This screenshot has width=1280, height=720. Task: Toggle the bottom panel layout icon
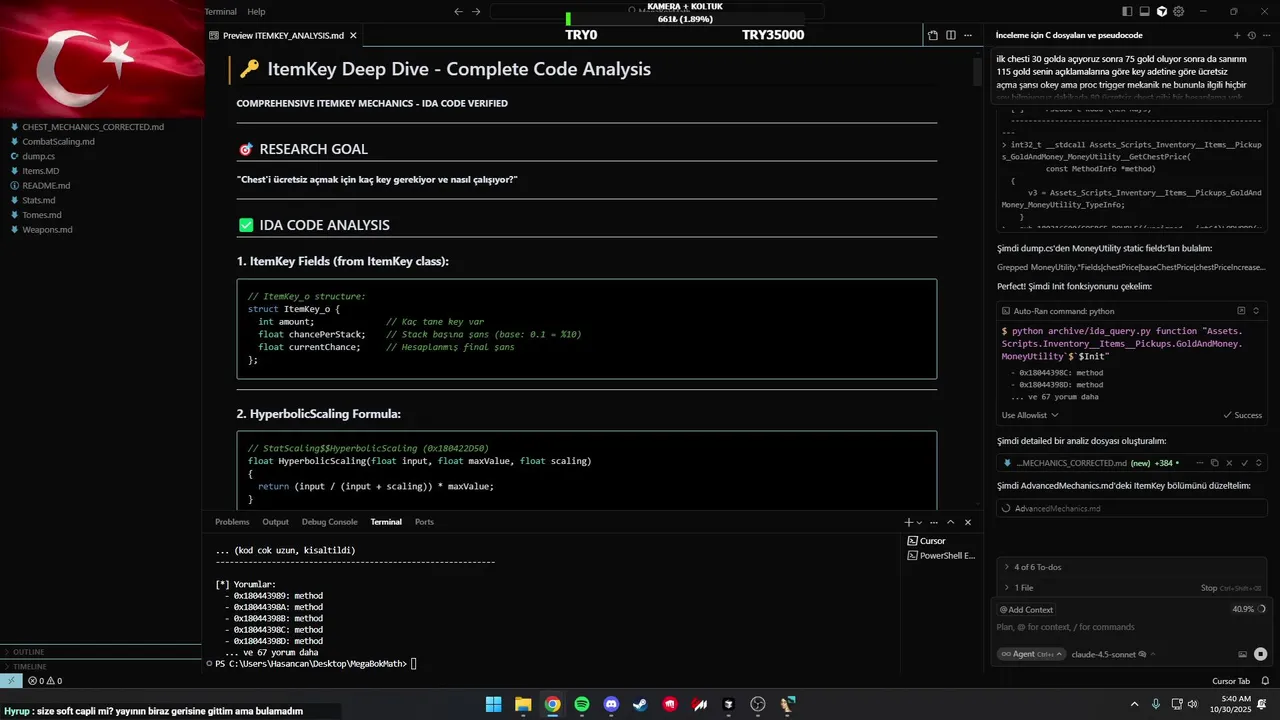(x=1145, y=12)
